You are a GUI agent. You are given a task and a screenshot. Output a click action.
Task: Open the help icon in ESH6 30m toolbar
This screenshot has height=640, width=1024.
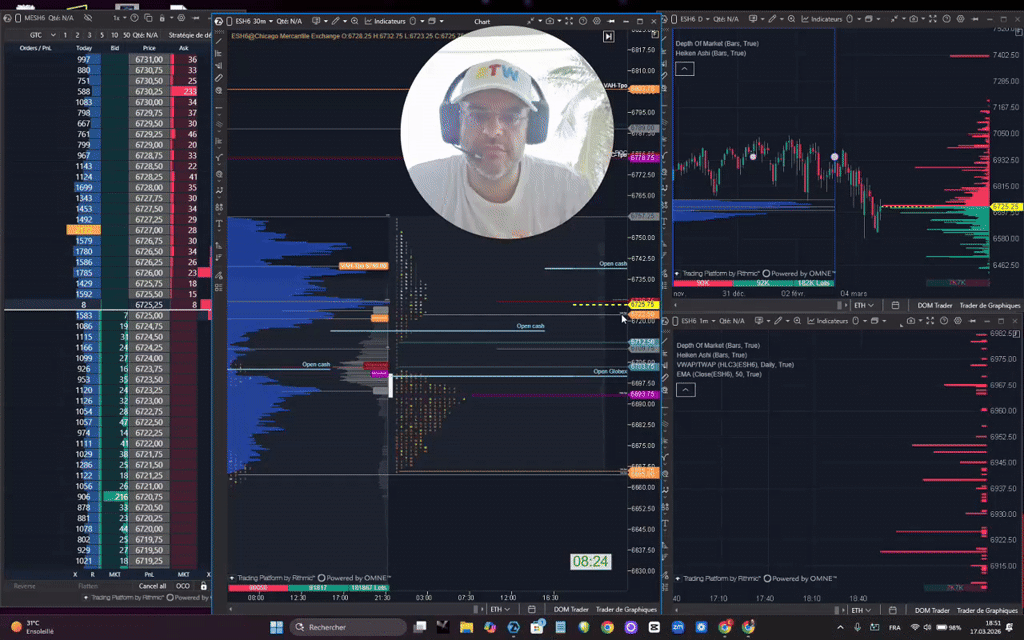coord(583,21)
